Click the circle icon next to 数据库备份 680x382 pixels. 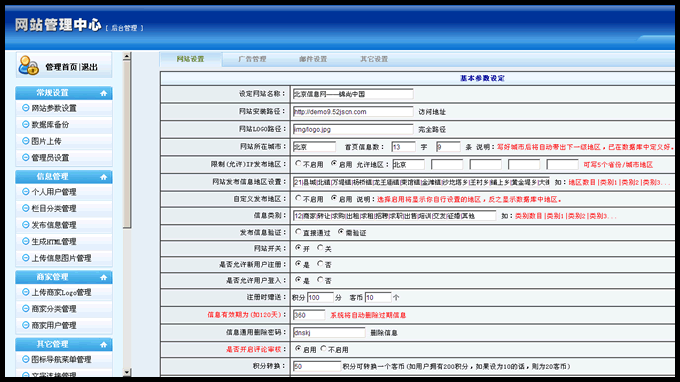(x=26, y=124)
